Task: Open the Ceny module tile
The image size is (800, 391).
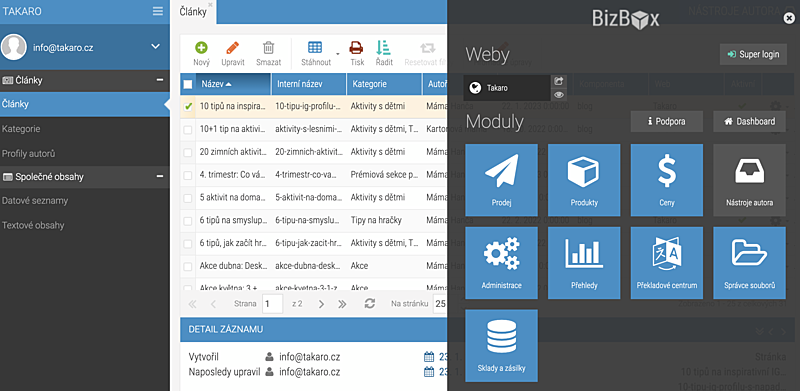Action: coord(667,180)
